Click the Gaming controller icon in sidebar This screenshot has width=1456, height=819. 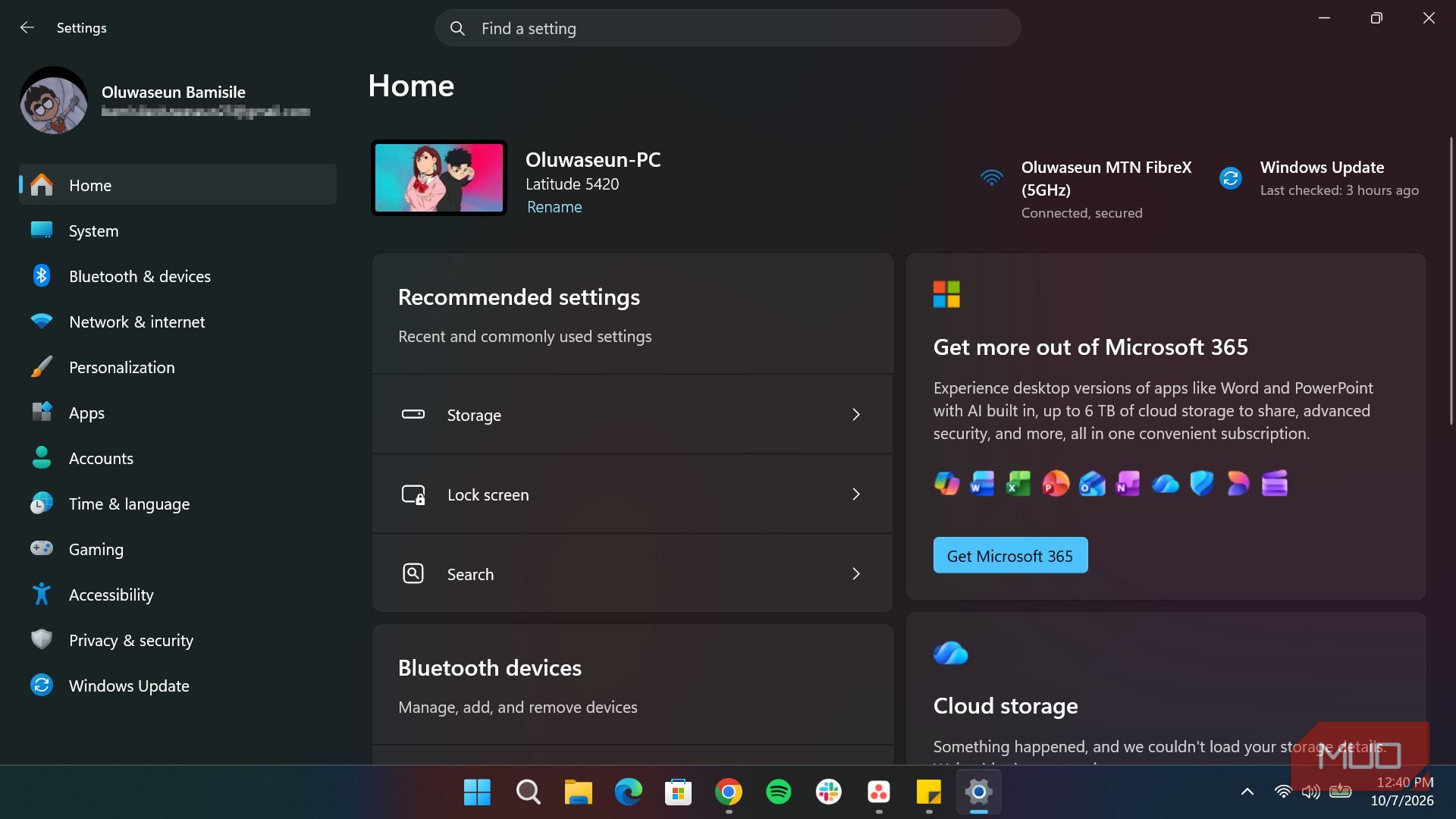click(x=42, y=548)
